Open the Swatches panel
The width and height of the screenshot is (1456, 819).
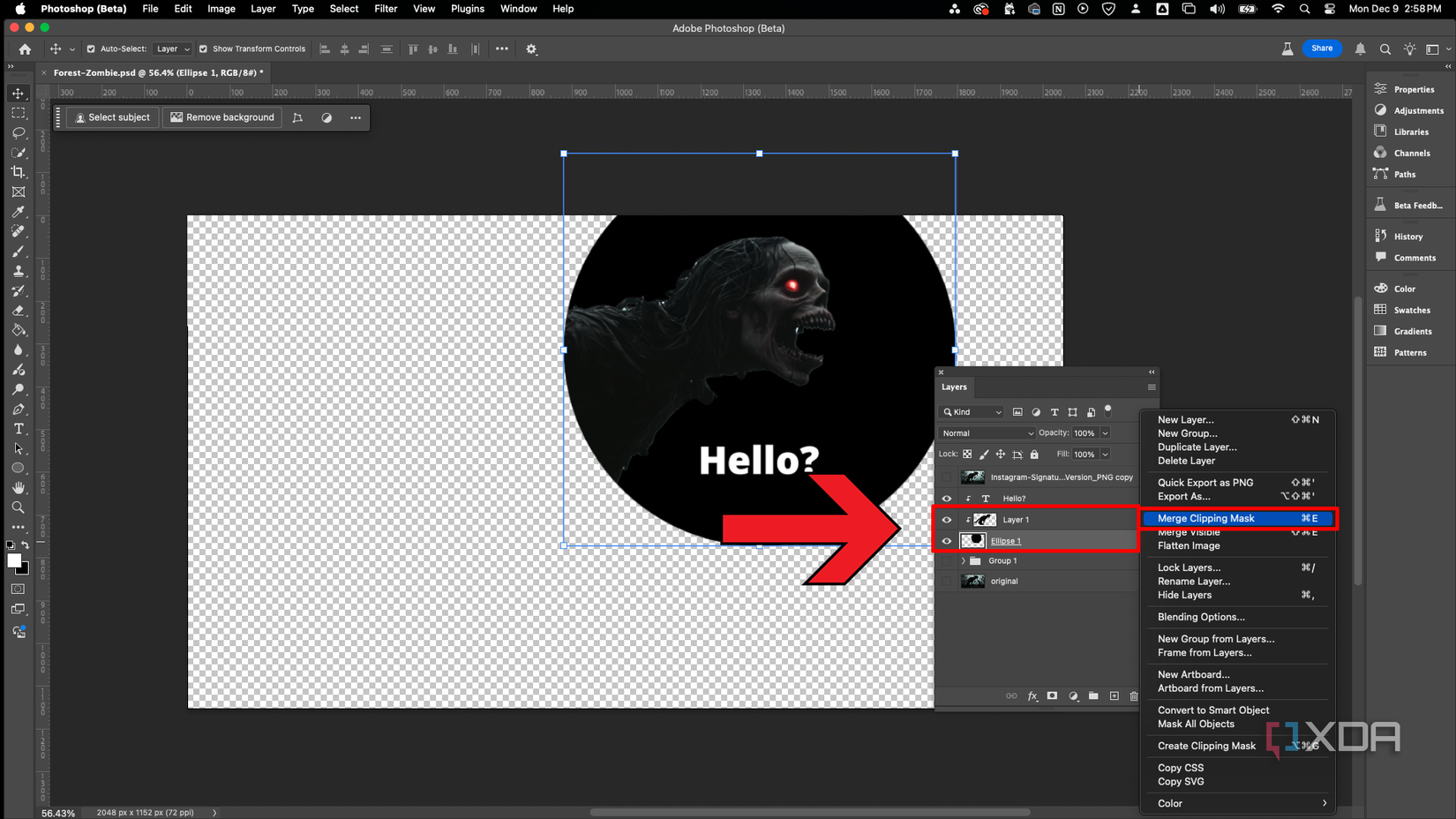coord(1402,310)
